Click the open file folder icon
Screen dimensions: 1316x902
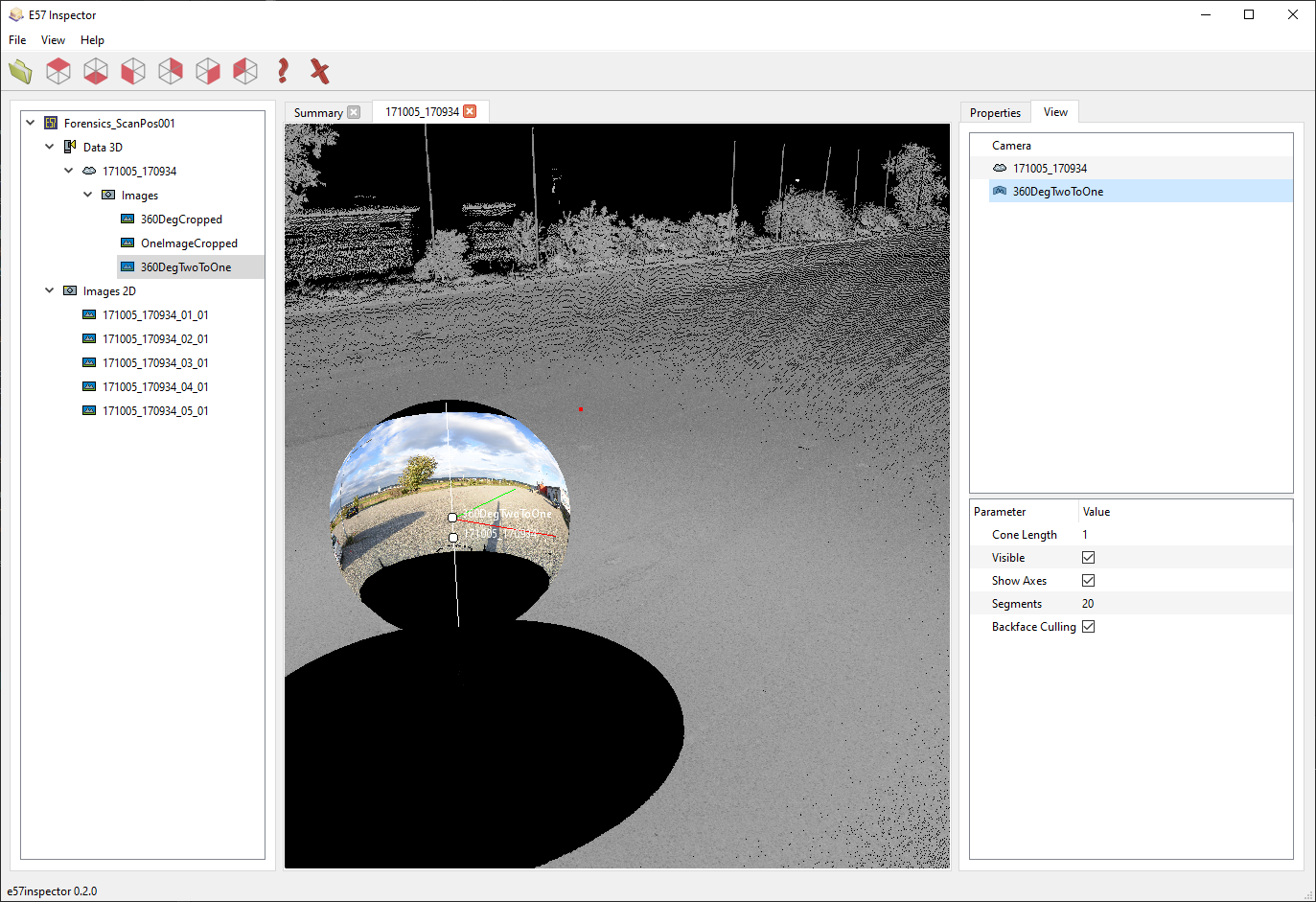(x=21, y=71)
